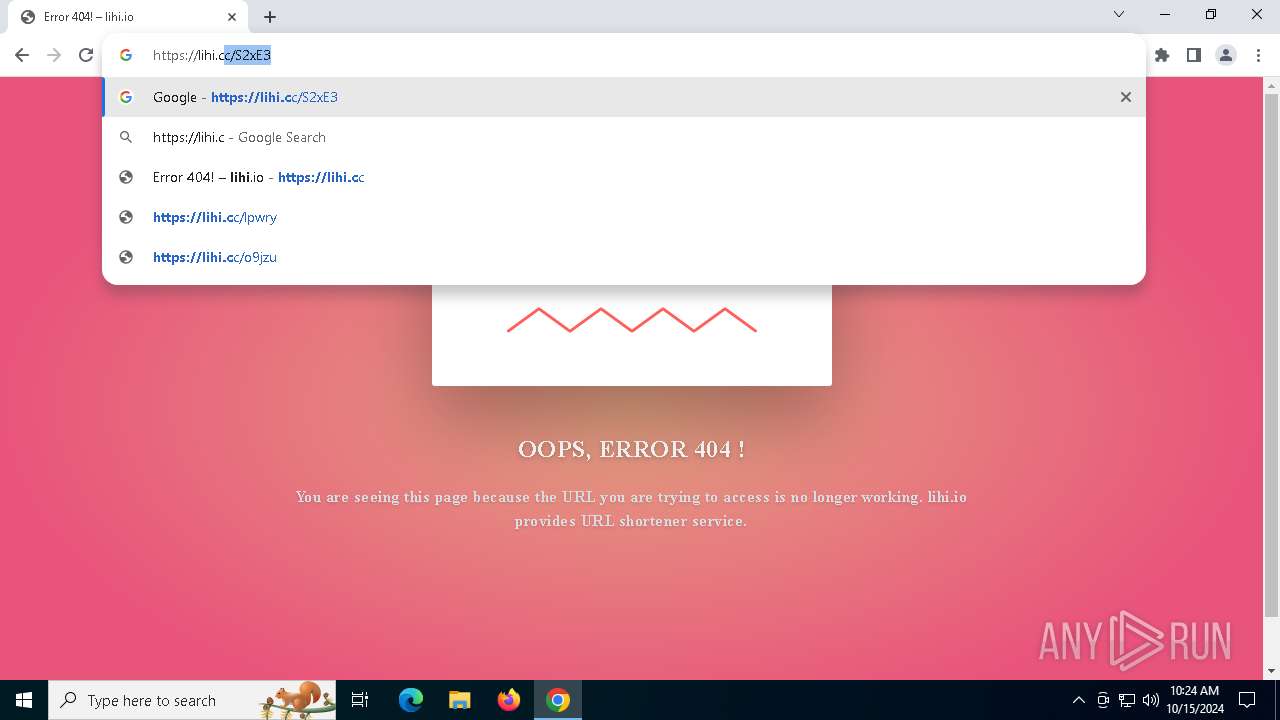Go back using the browser back arrow
The image size is (1280, 720).
coord(22,55)
